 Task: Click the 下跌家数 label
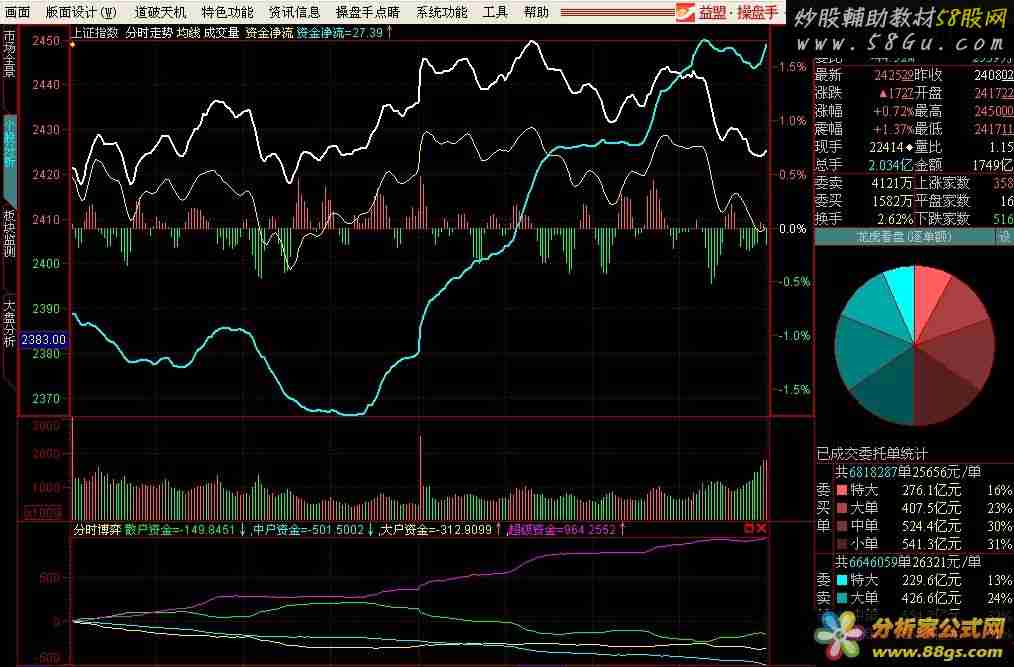pos(944,219)
